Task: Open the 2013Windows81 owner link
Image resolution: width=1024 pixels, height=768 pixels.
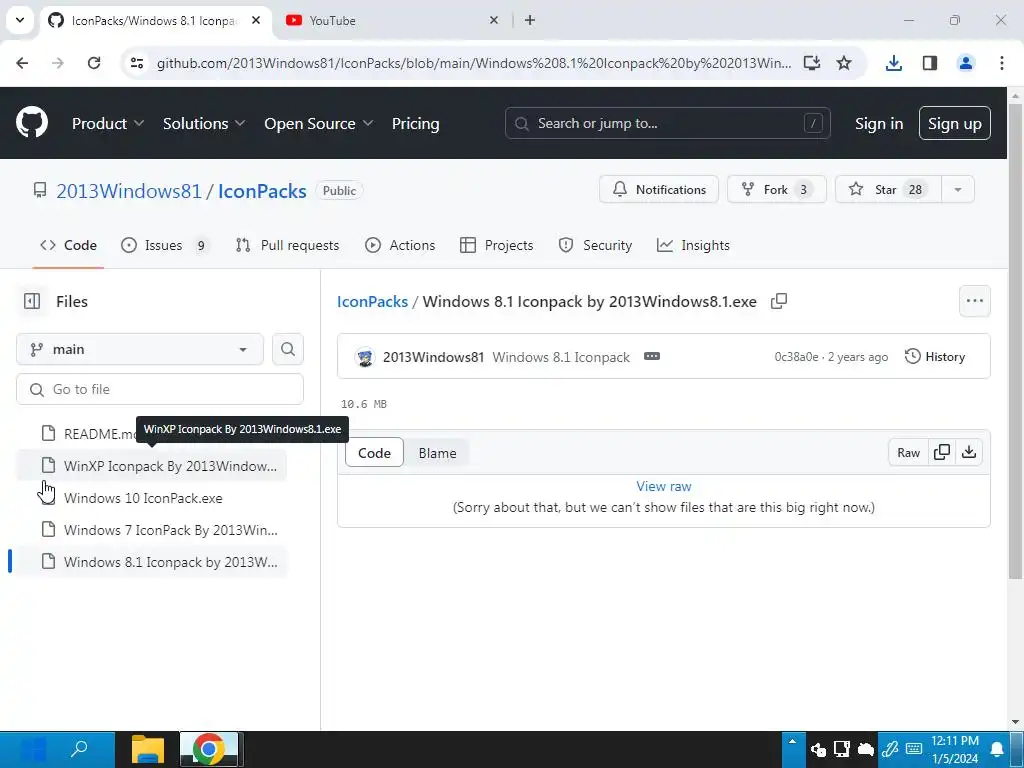Action: point(129,191)
